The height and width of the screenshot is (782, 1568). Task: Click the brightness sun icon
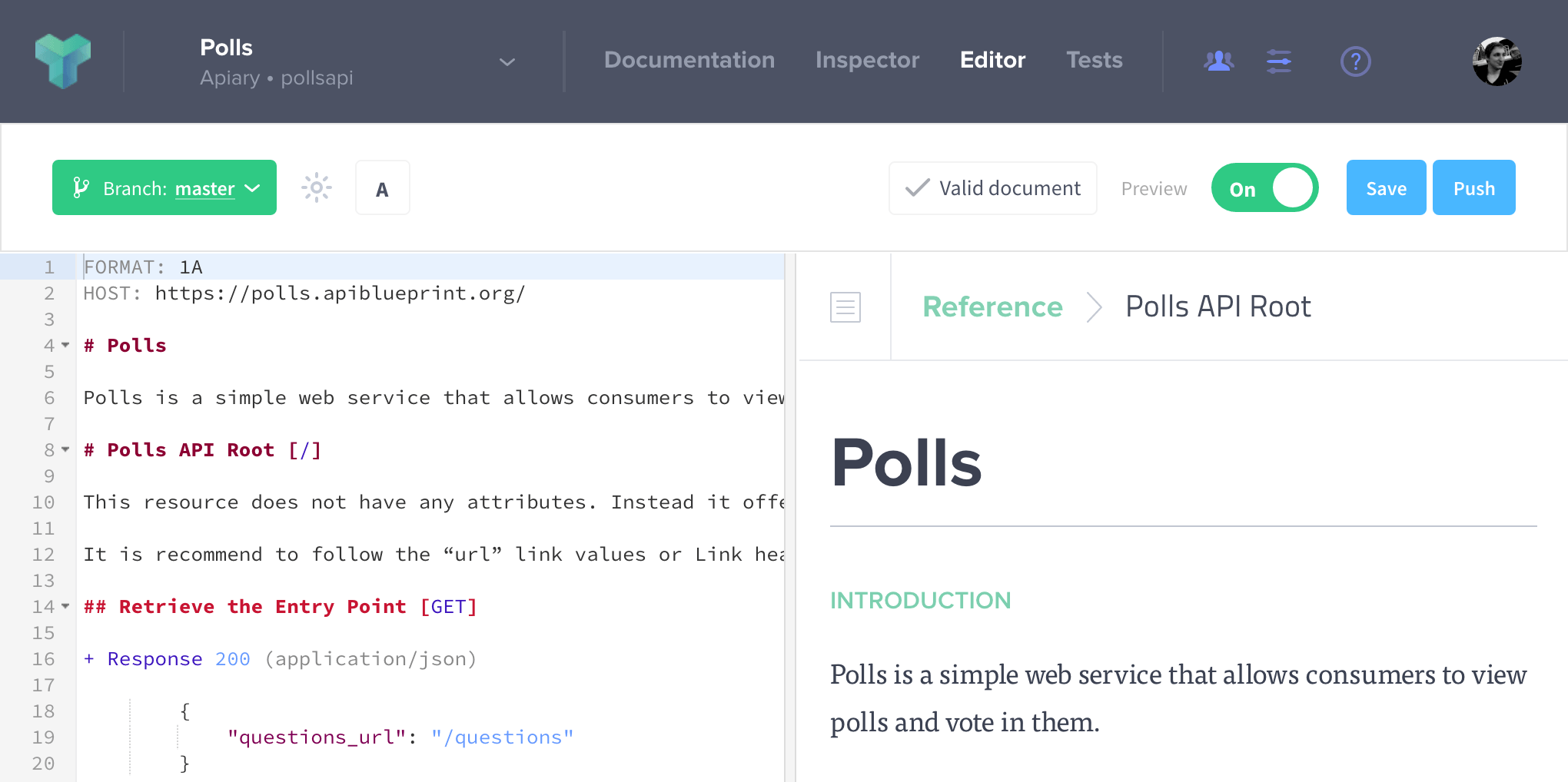316,187
